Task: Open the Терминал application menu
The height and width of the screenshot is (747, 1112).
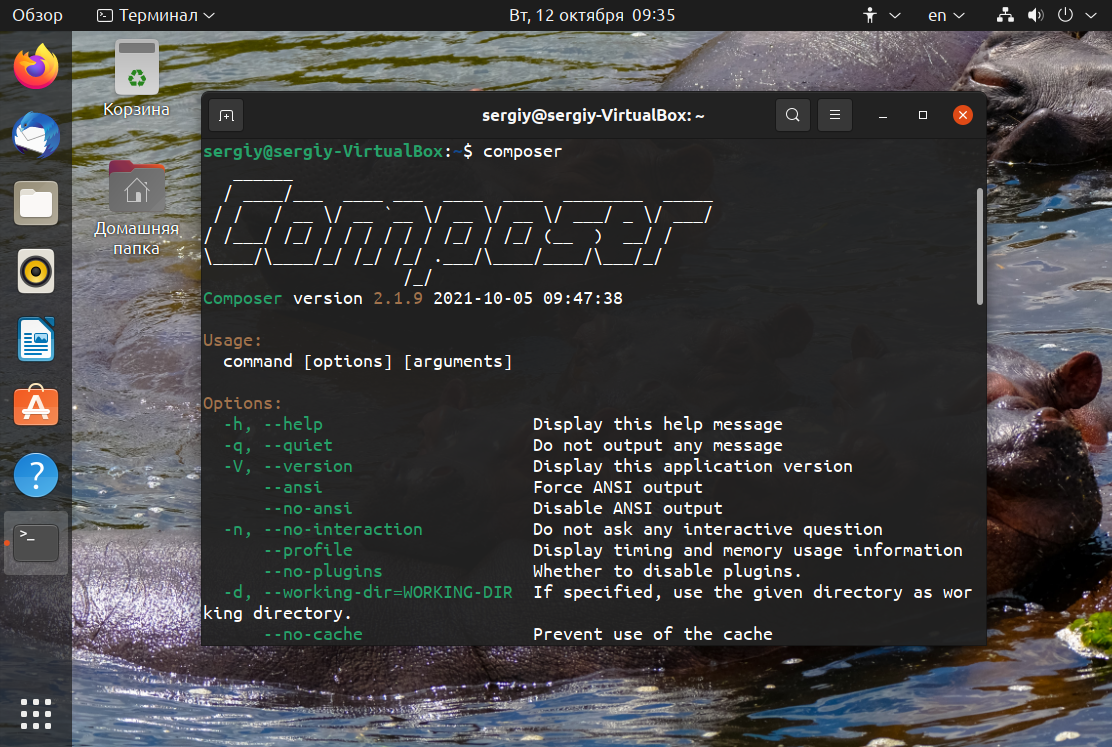Action: [155, 15]
